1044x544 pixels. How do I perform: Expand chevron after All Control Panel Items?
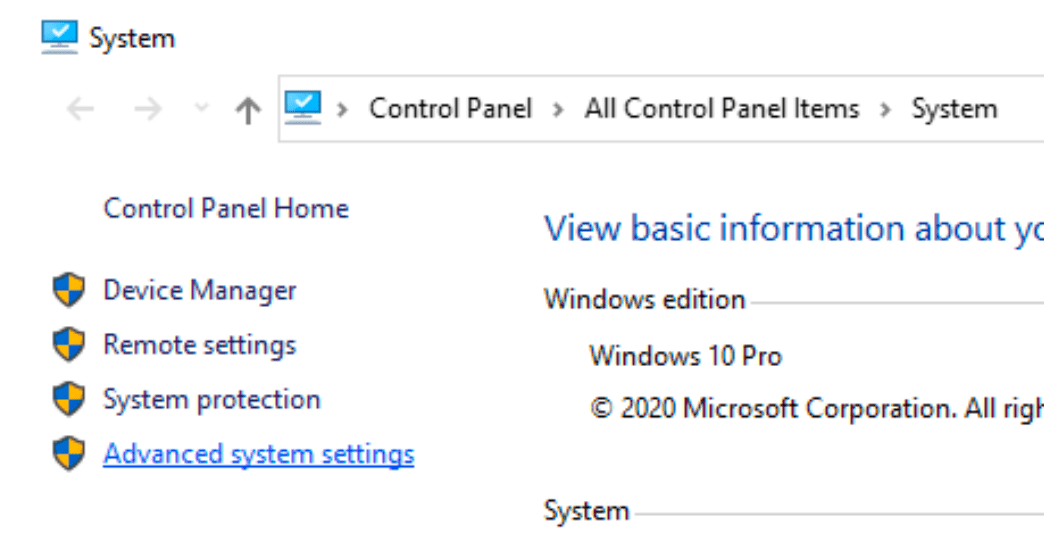[x=885, y=109]
